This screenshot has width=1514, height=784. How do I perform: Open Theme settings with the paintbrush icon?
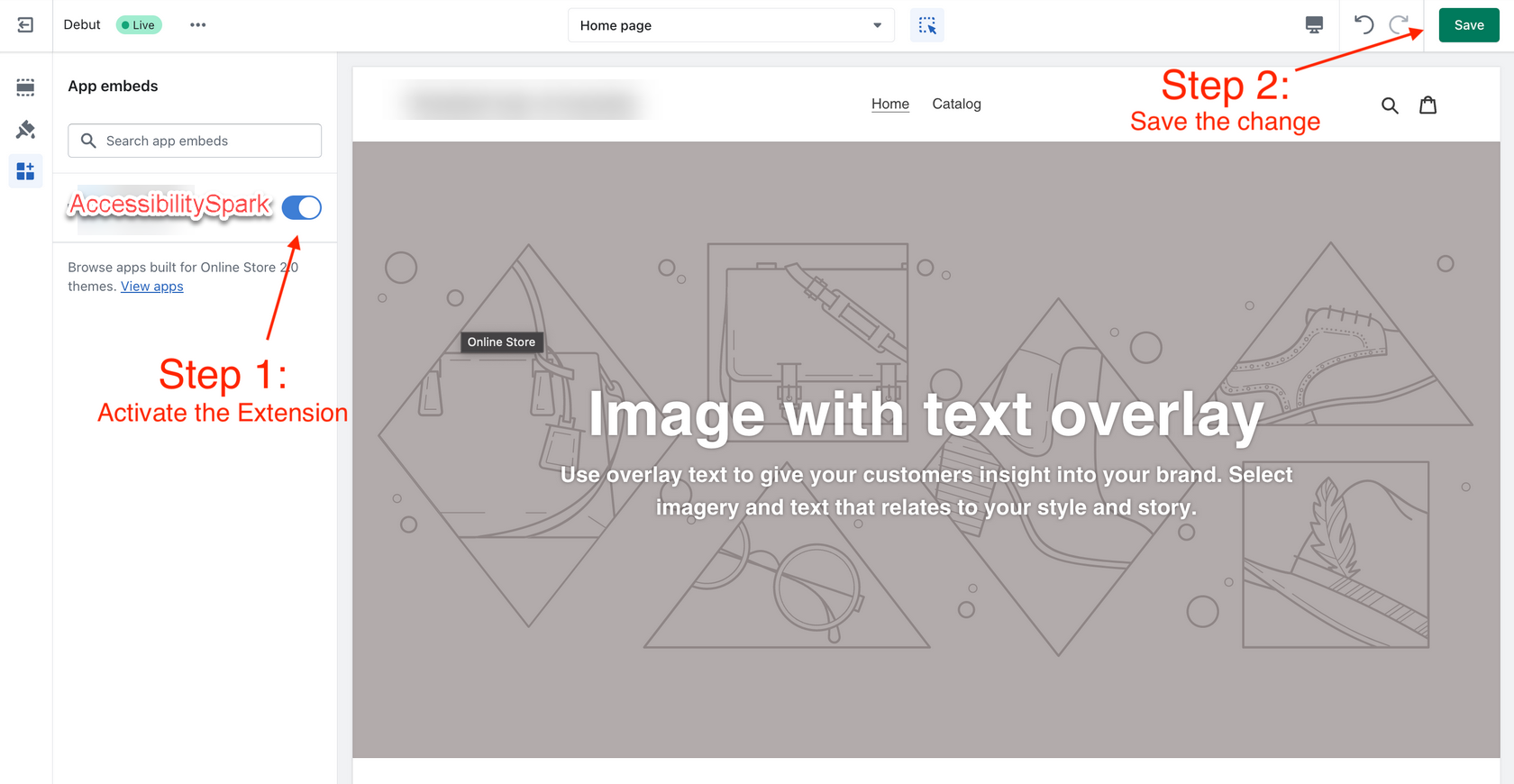(x=25, y=130)
